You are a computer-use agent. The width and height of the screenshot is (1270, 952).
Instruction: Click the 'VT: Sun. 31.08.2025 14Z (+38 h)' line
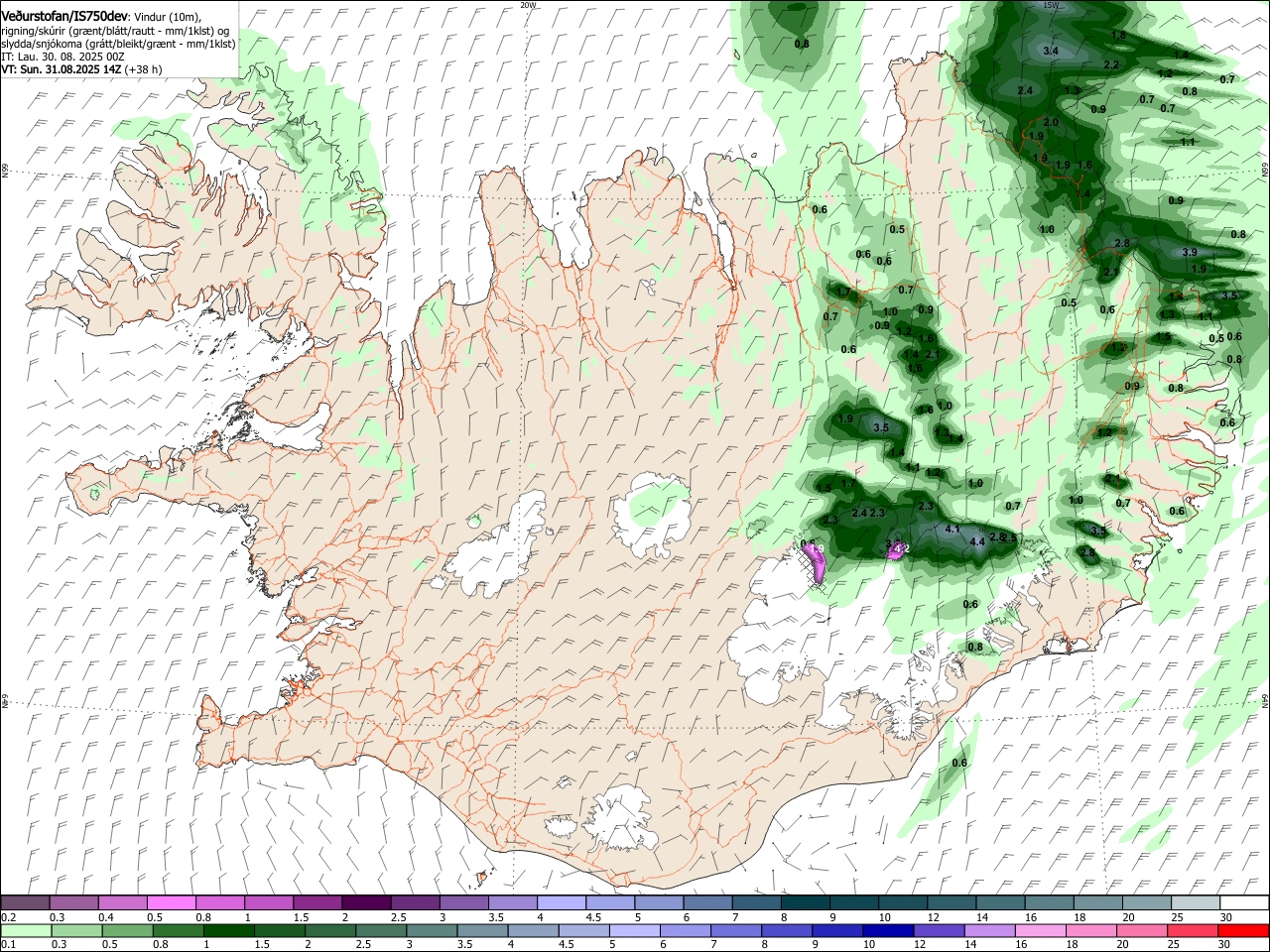click(81, 69)
